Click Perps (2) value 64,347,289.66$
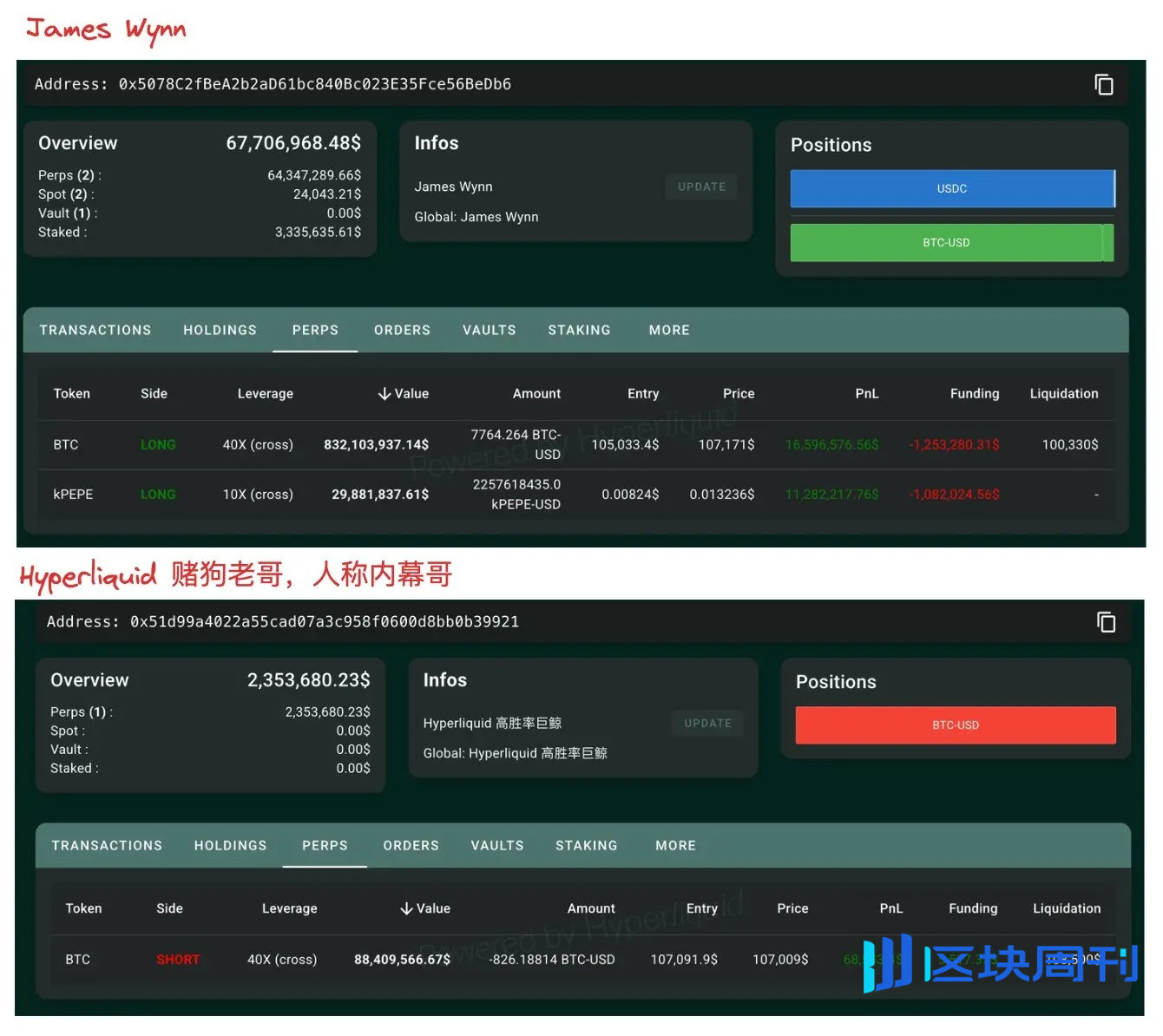1163x1036 pixels. (x=314, y=175)
